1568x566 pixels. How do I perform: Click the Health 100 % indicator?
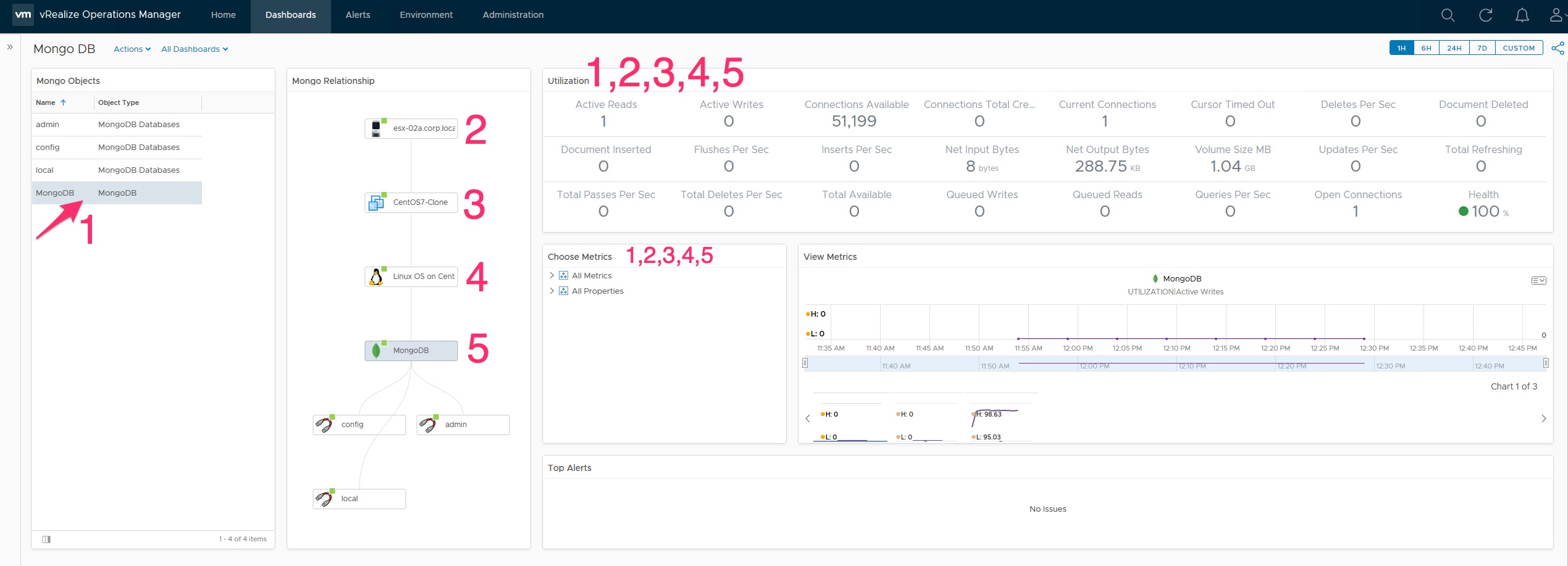coord(1483,212)
